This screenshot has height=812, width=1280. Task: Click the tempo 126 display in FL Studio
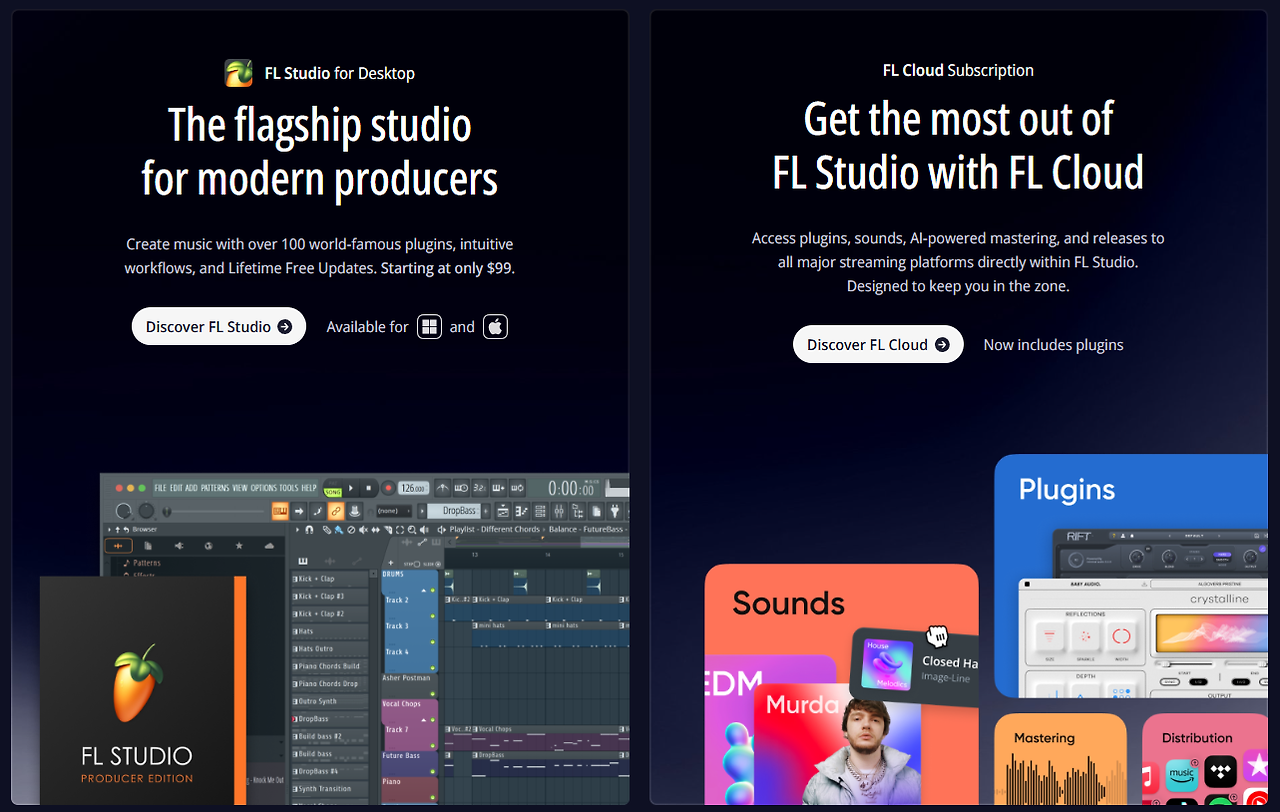pos(412,488)
